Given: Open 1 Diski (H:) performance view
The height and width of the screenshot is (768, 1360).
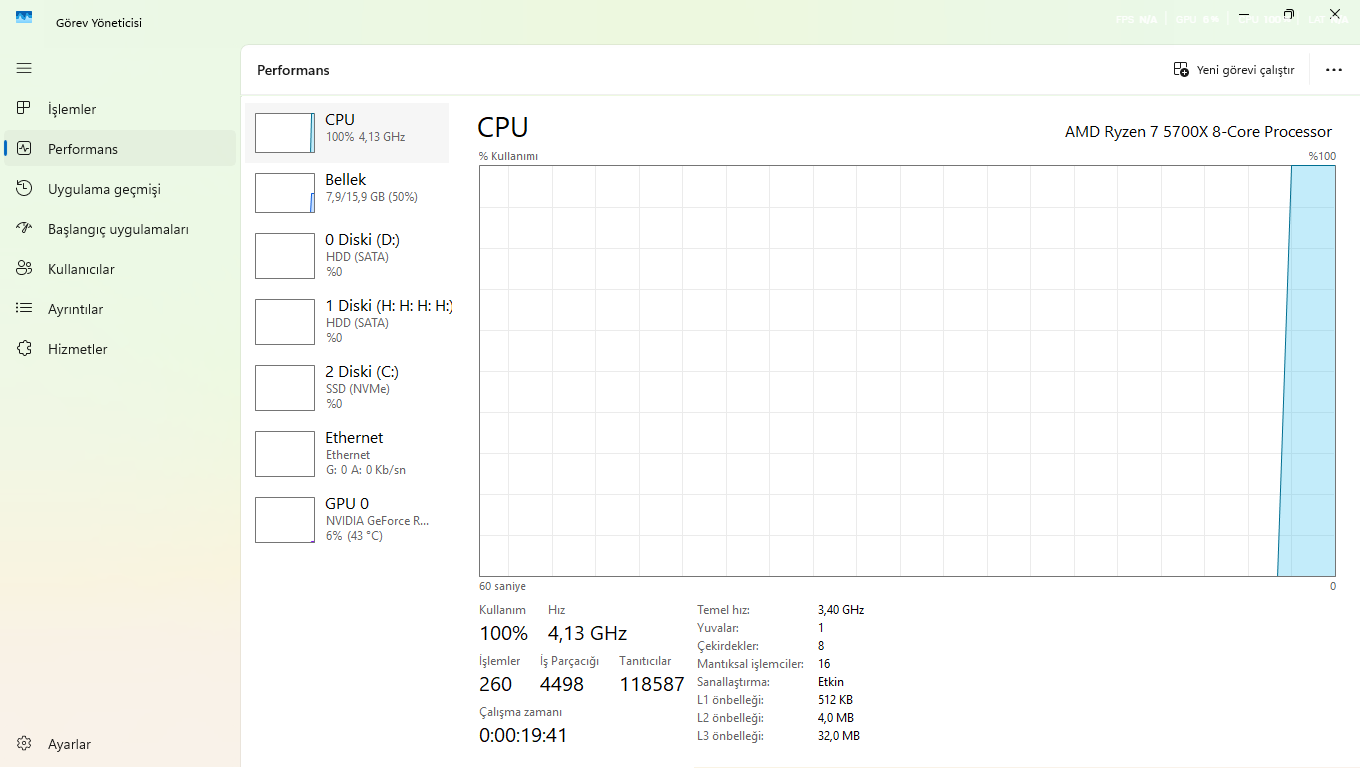Looking at the screenshot, I should click(x=347, y=321).
